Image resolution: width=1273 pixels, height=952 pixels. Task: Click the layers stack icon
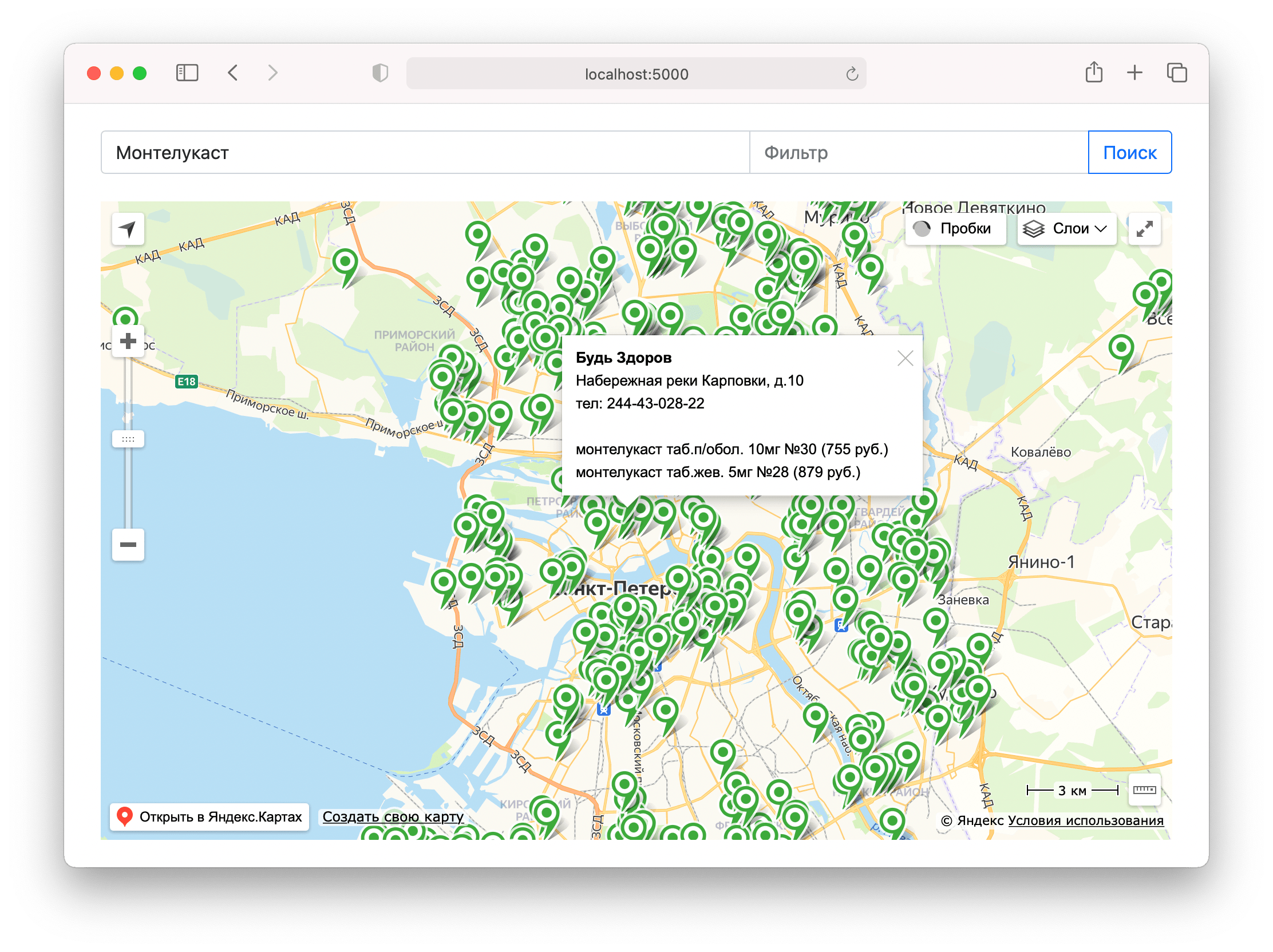1034,229
